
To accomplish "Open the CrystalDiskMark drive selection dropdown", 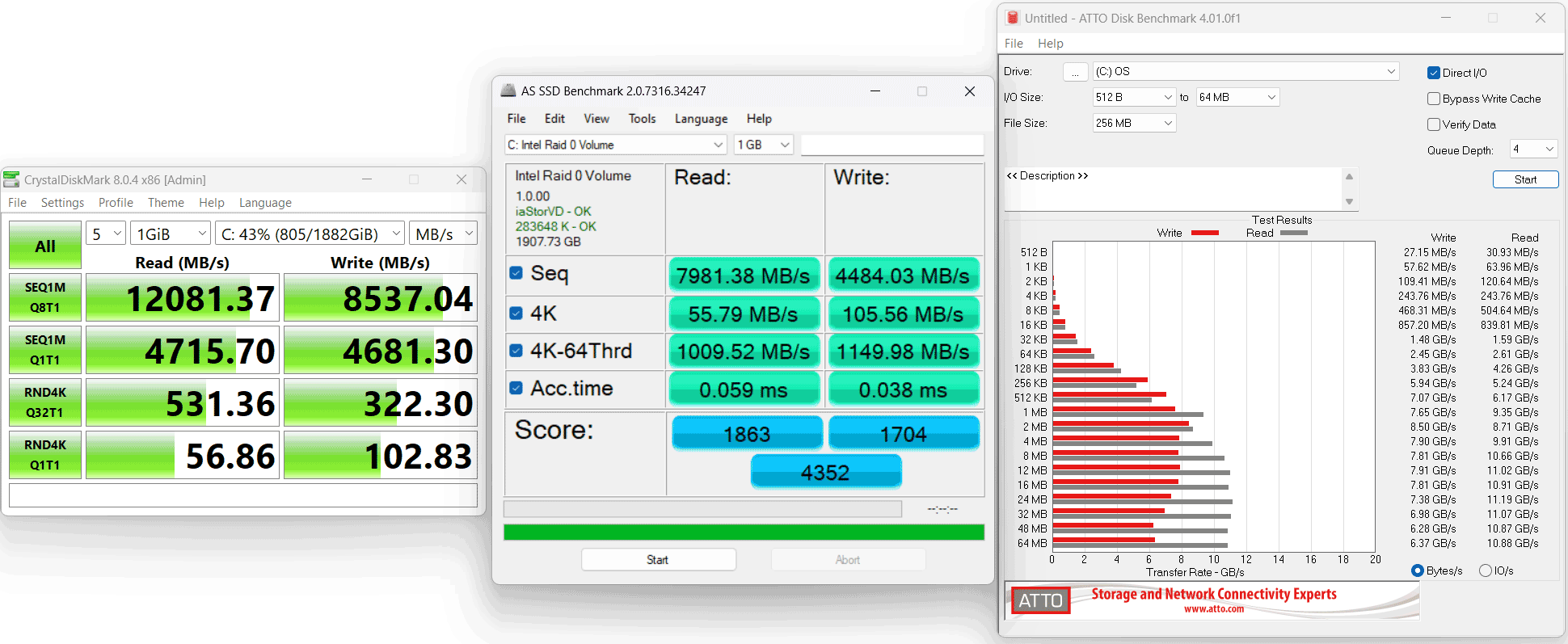I will (x=310, y=234).
